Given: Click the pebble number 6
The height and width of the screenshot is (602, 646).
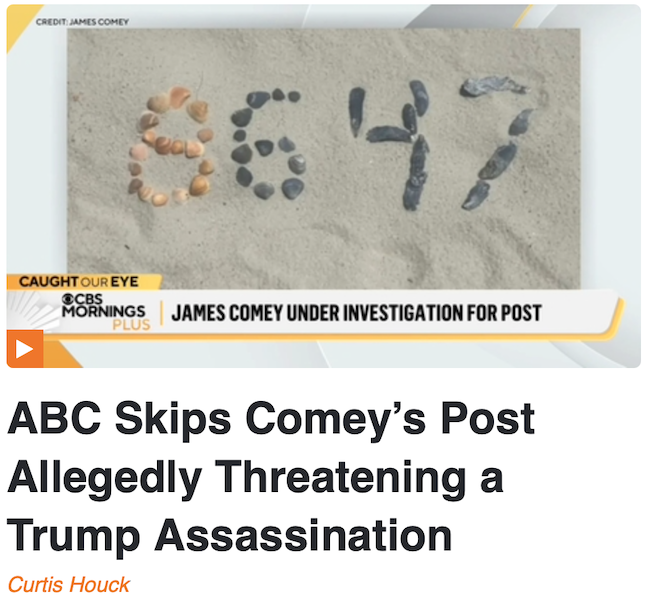Looking at the screenshot, I should [x=268, y=144].
